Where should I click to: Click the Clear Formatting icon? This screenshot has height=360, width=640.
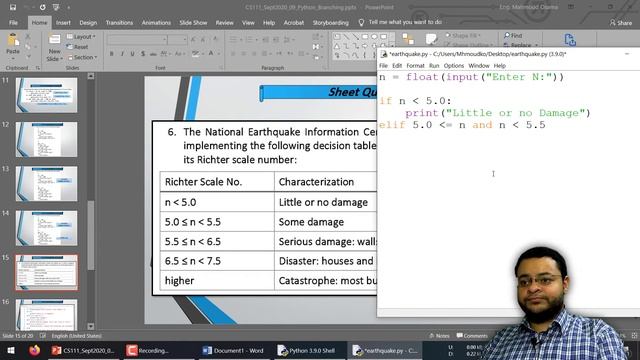tap(215, 40)
